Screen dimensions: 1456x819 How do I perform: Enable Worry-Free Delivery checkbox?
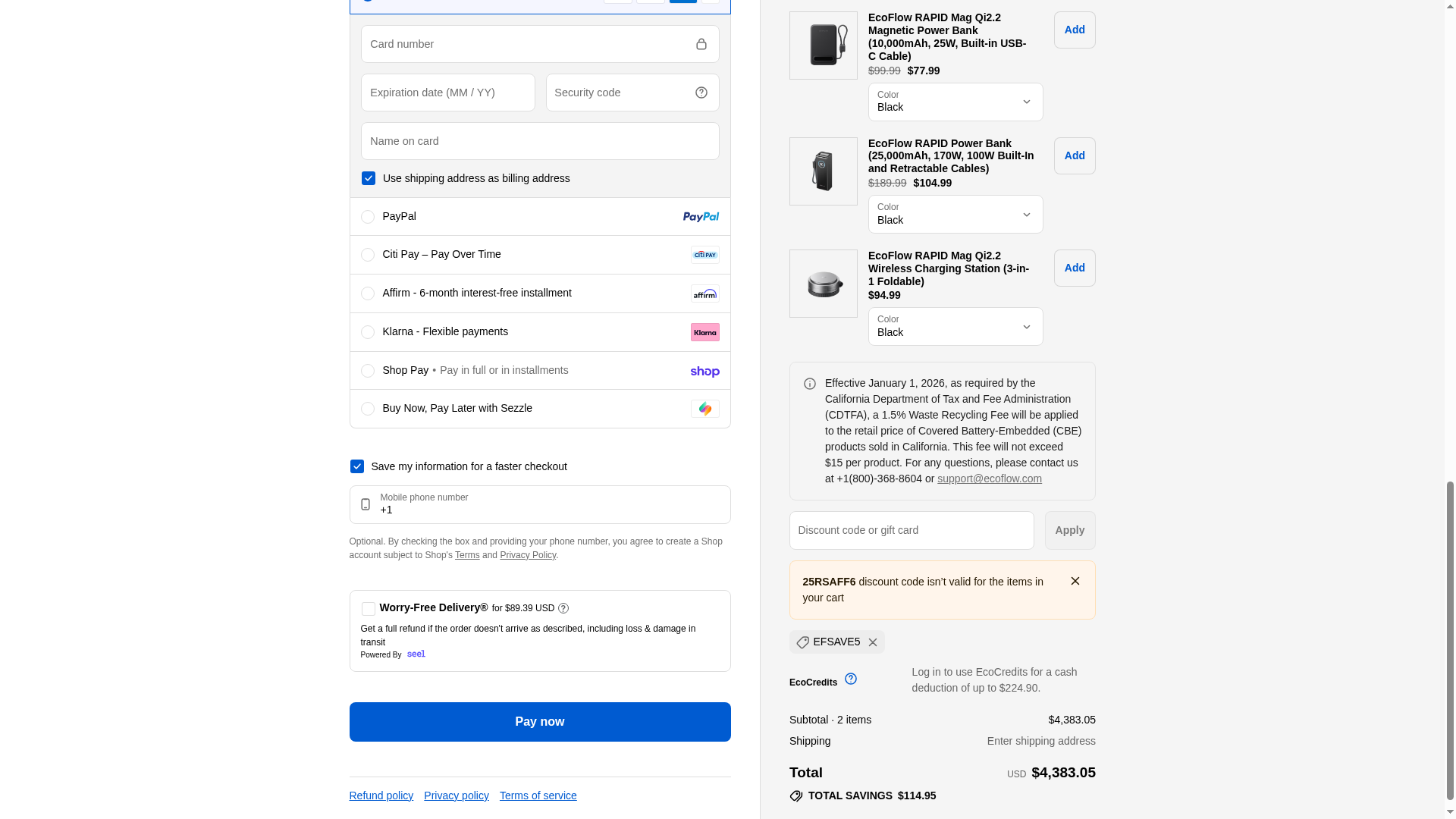[369, 609]
